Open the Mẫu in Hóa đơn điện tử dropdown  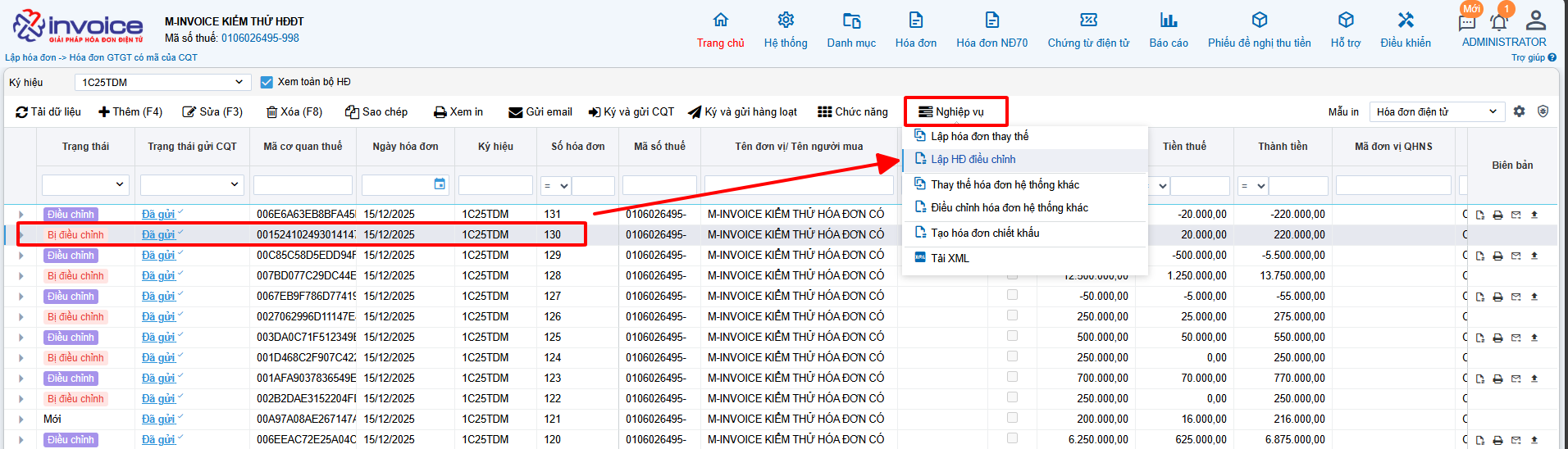click(1437, 111)
